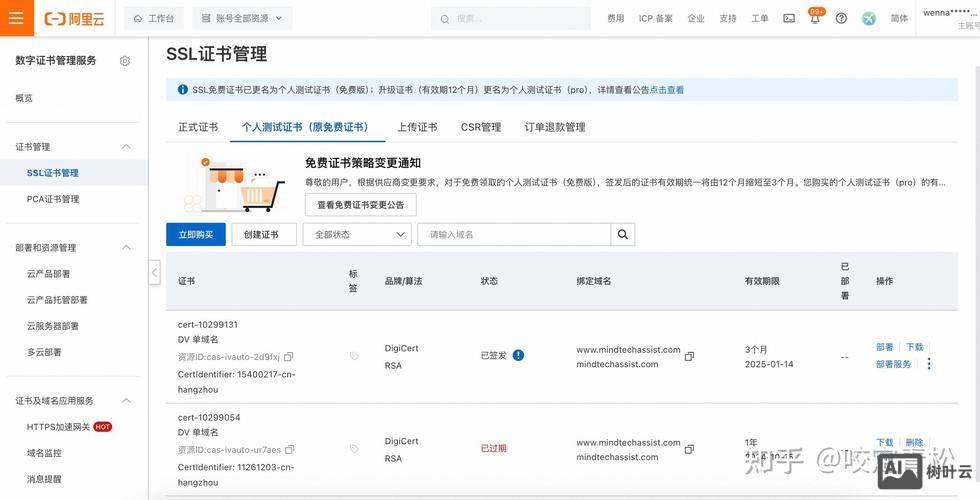Click tag icon for cert-10299131
This screenshot has width=980, height=500.
tap(354, 356)
